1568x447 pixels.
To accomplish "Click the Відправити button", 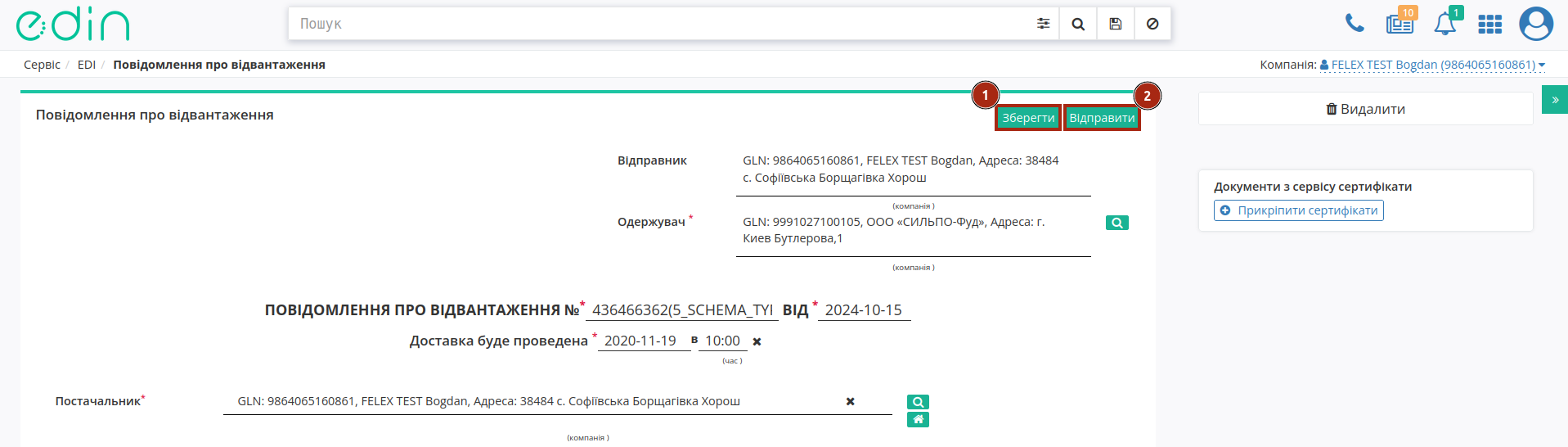I will click(1102, 118).
